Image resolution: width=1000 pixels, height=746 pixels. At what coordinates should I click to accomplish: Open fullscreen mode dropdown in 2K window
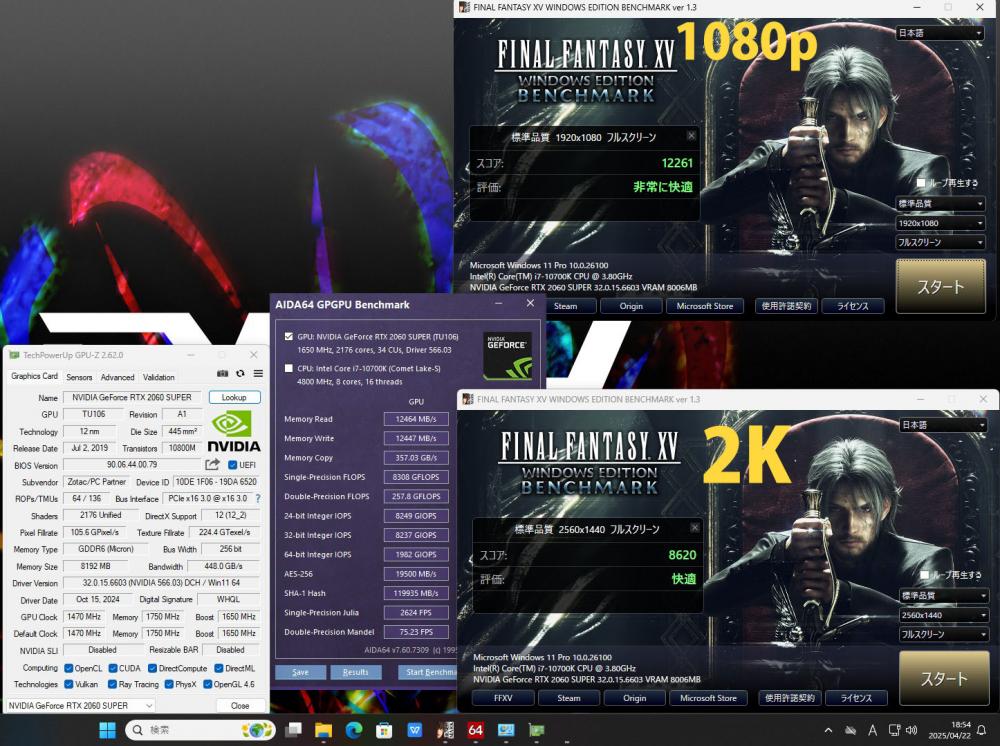[x=944, y=634]
